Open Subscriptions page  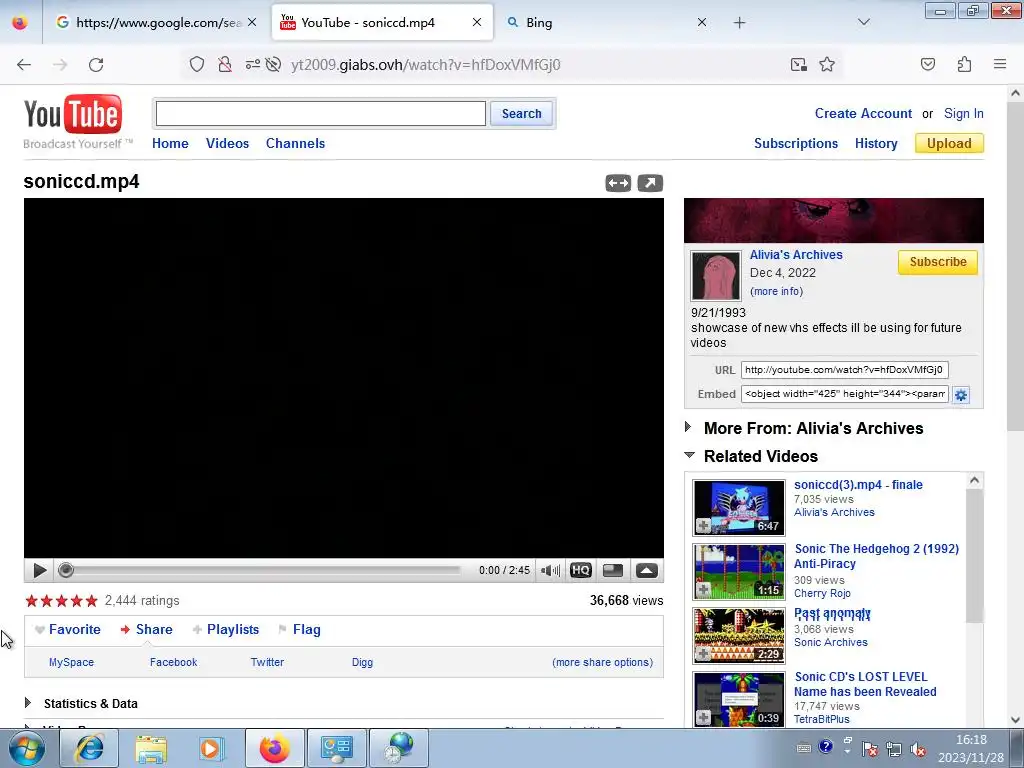[795, 144]
